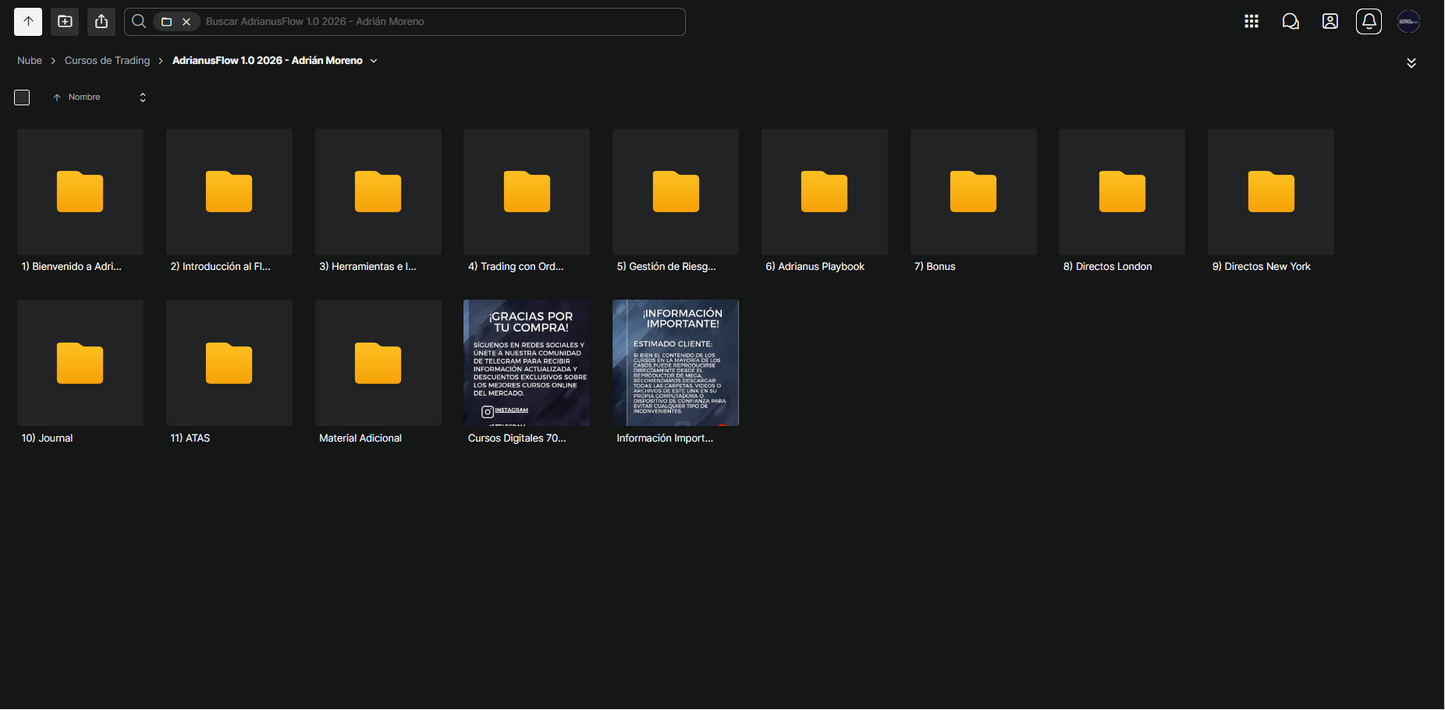Select the Cursos Digitales image thumbnail

click(x=527, y=363)
